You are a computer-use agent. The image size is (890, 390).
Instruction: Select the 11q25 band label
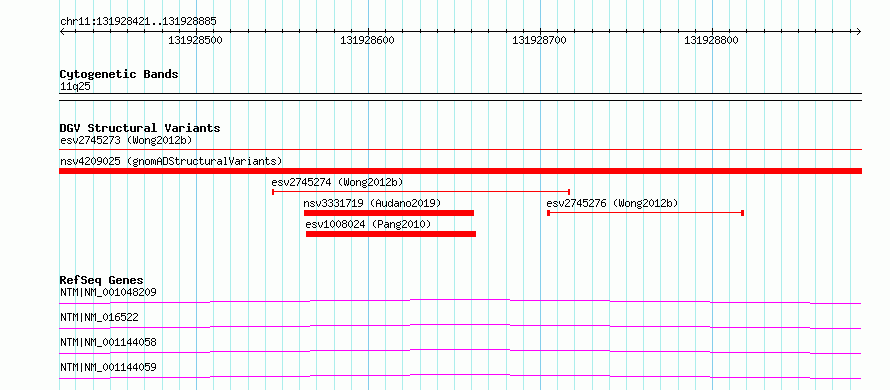(x=75, y=87)
